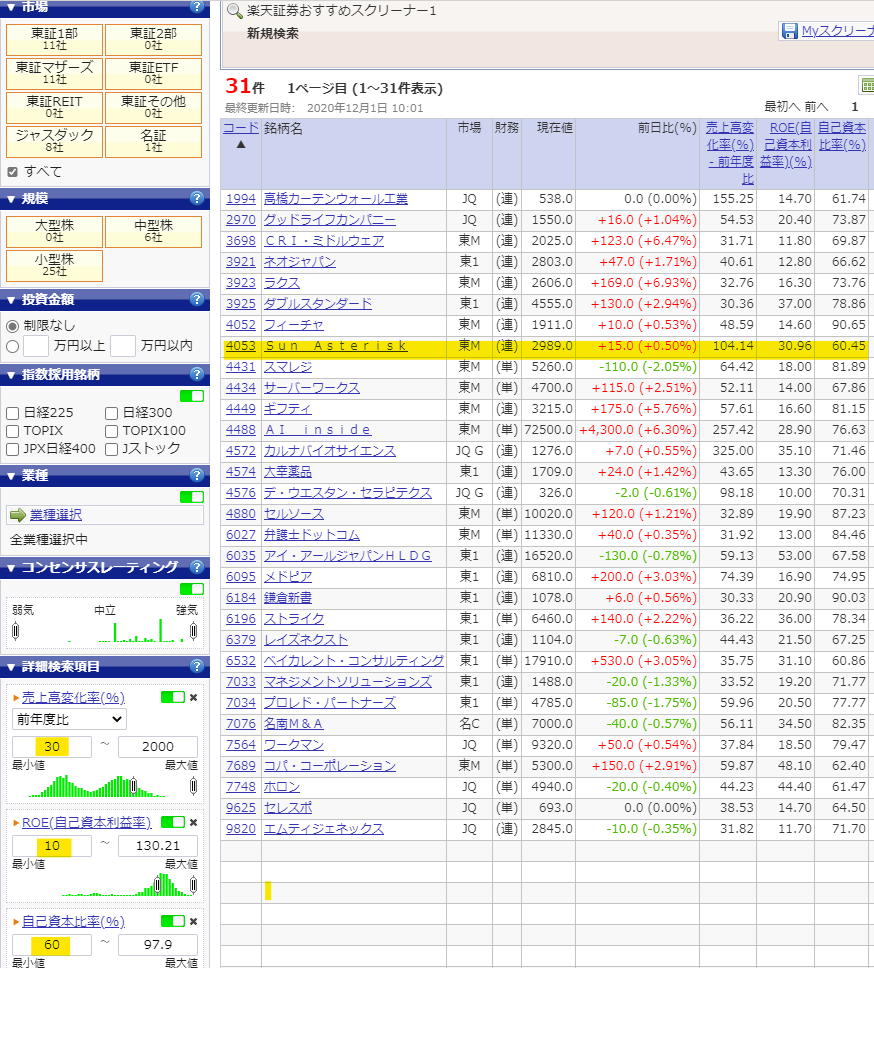Select the 制限なし radio button
The height and width of the screenshot is (1052, 874).
tap(12, 326)
